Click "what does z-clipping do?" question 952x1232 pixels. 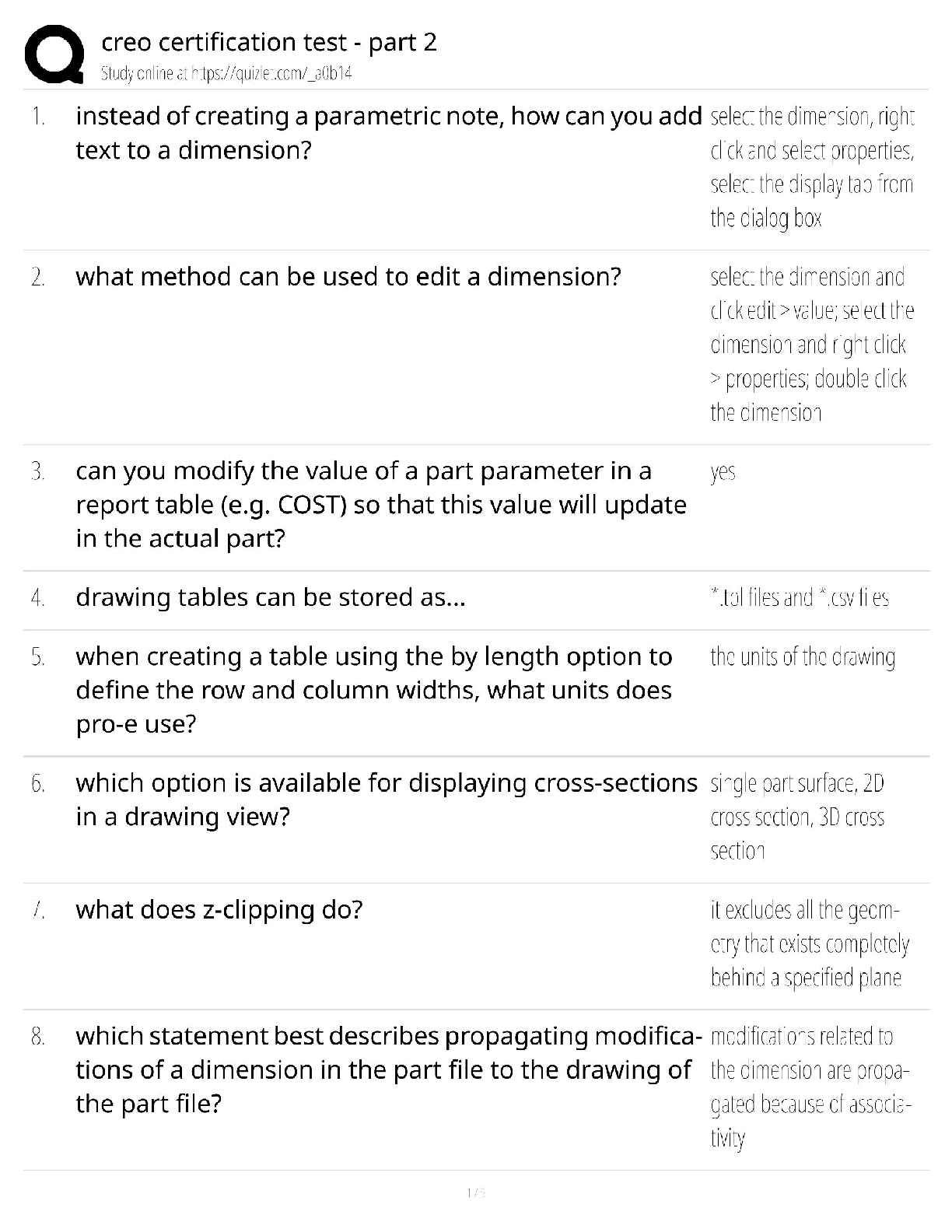pos(219,910)
